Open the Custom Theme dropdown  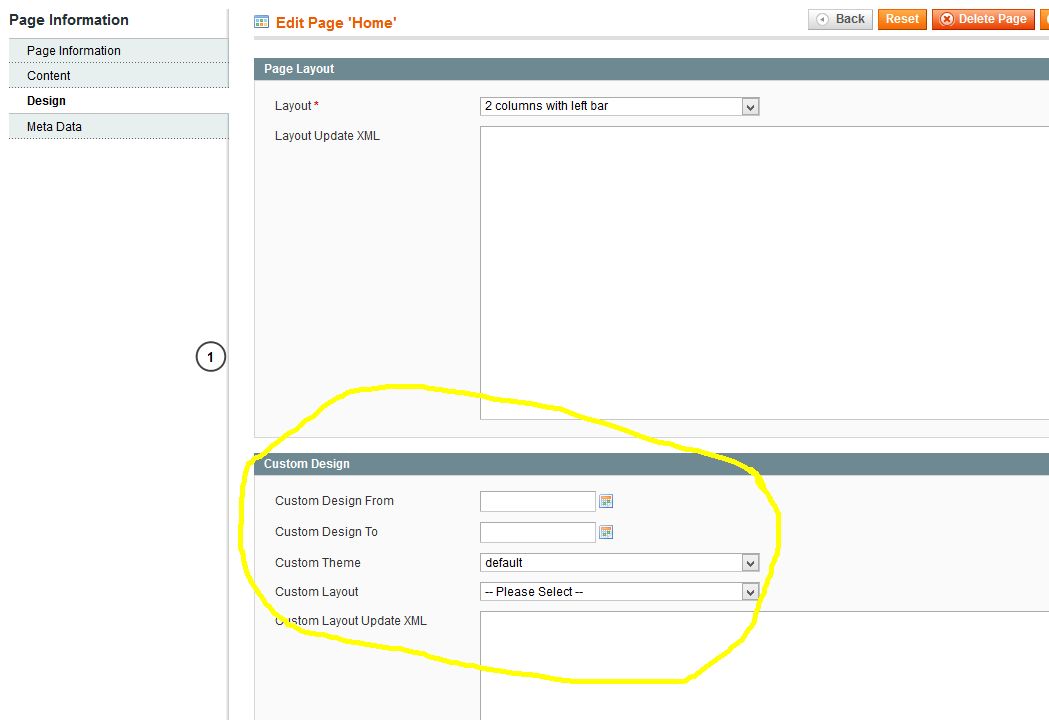619,563
